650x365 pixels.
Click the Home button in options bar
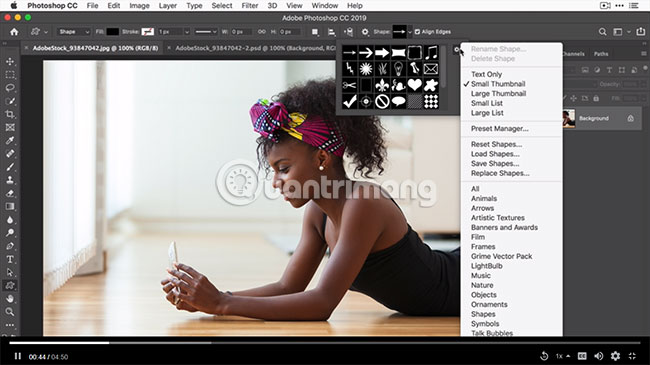(14, 32)
